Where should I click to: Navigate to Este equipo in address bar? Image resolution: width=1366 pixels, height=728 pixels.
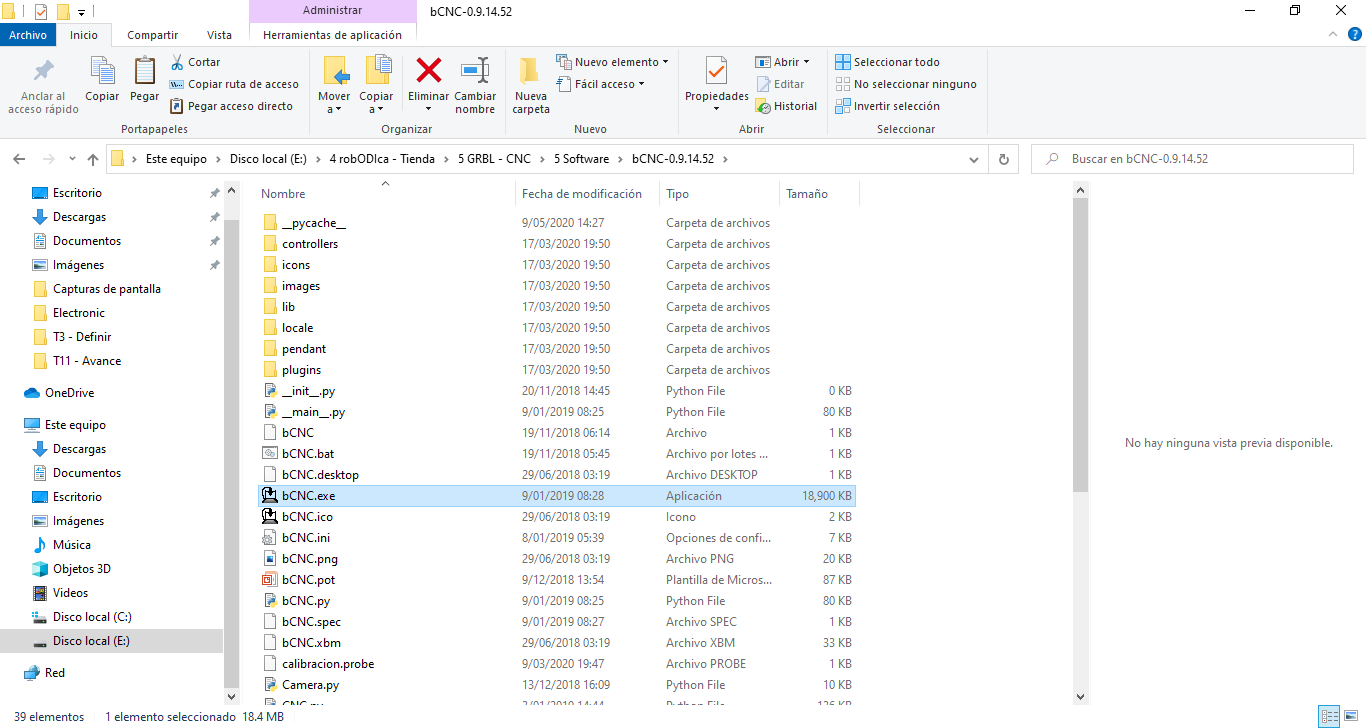(x=176, y=159)
